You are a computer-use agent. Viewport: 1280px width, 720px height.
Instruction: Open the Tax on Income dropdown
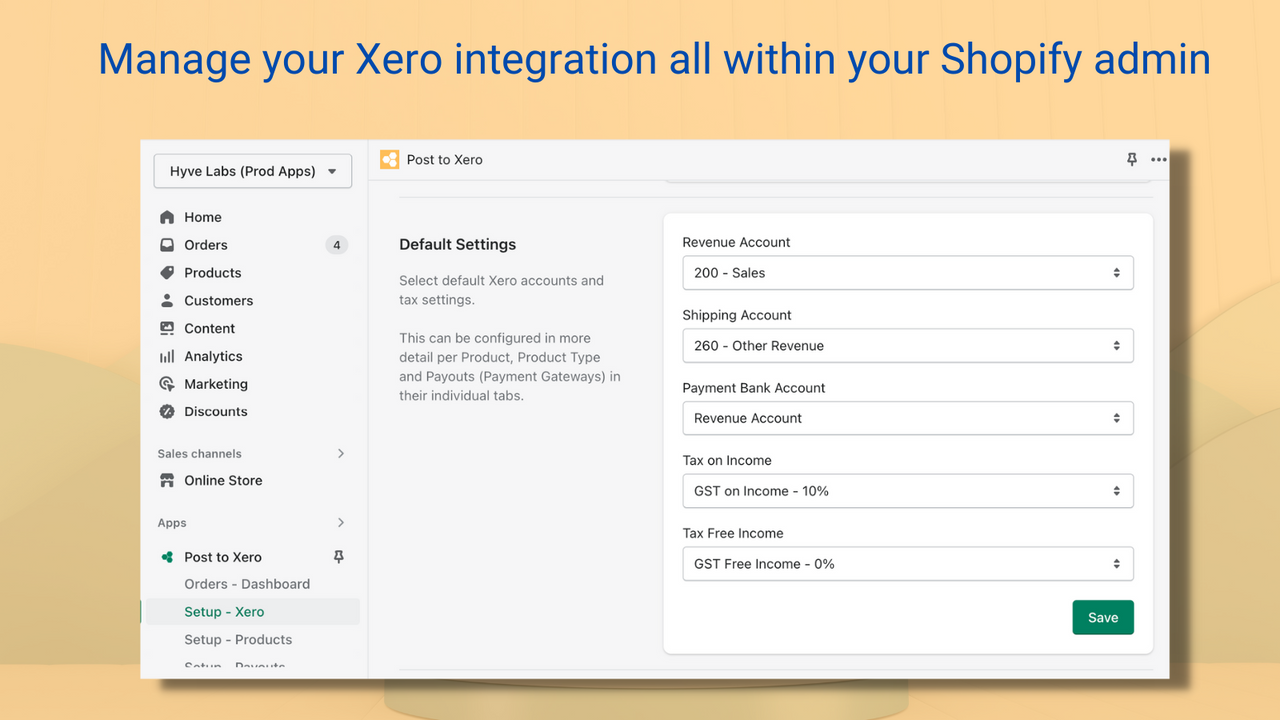[x=908, y=491]
